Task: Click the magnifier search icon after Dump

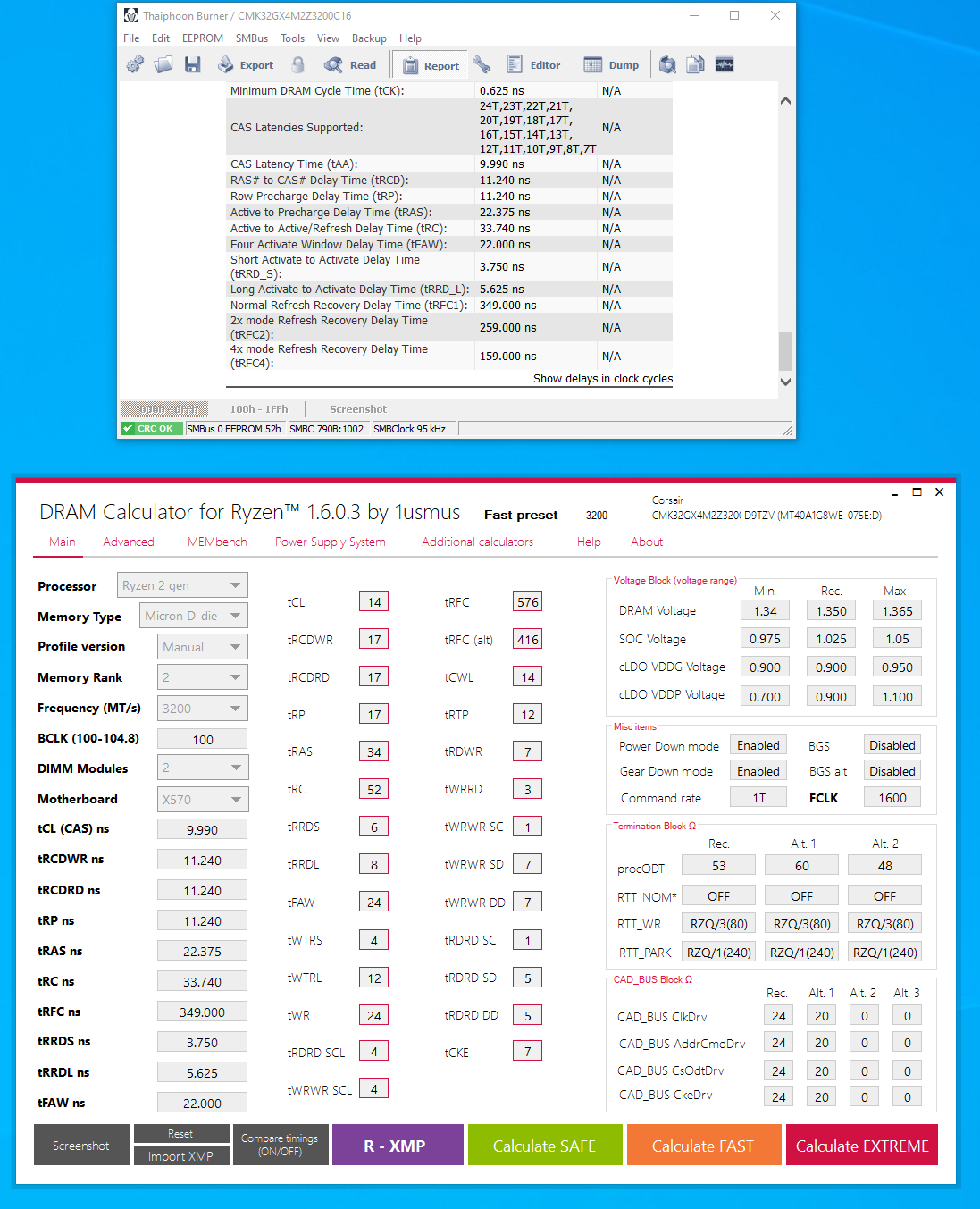Action: 667,64
